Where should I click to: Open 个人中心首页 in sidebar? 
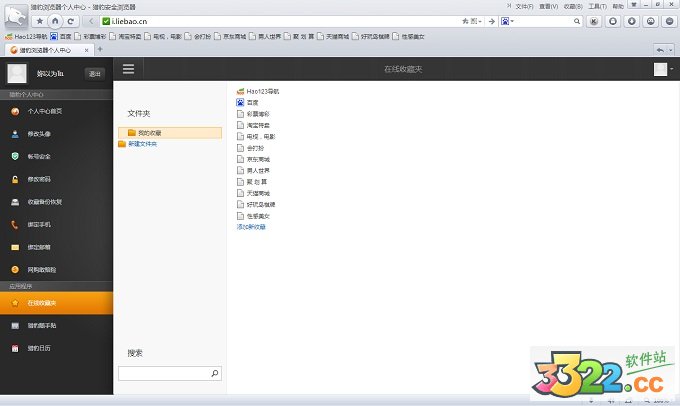click(56, 111)
